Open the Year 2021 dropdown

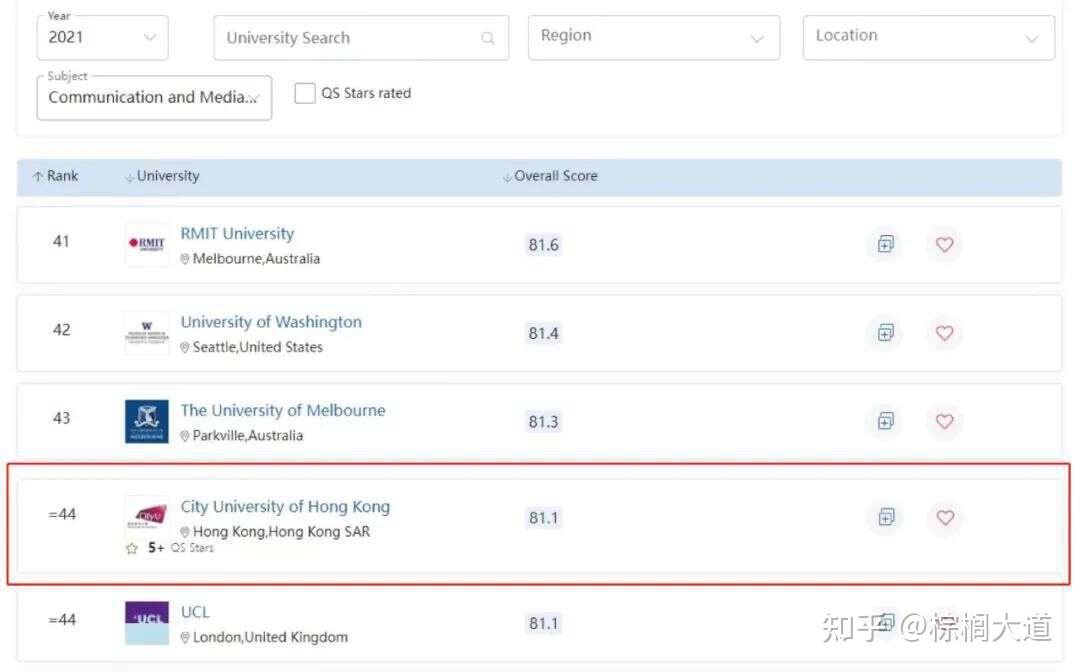tap(102, 37)
